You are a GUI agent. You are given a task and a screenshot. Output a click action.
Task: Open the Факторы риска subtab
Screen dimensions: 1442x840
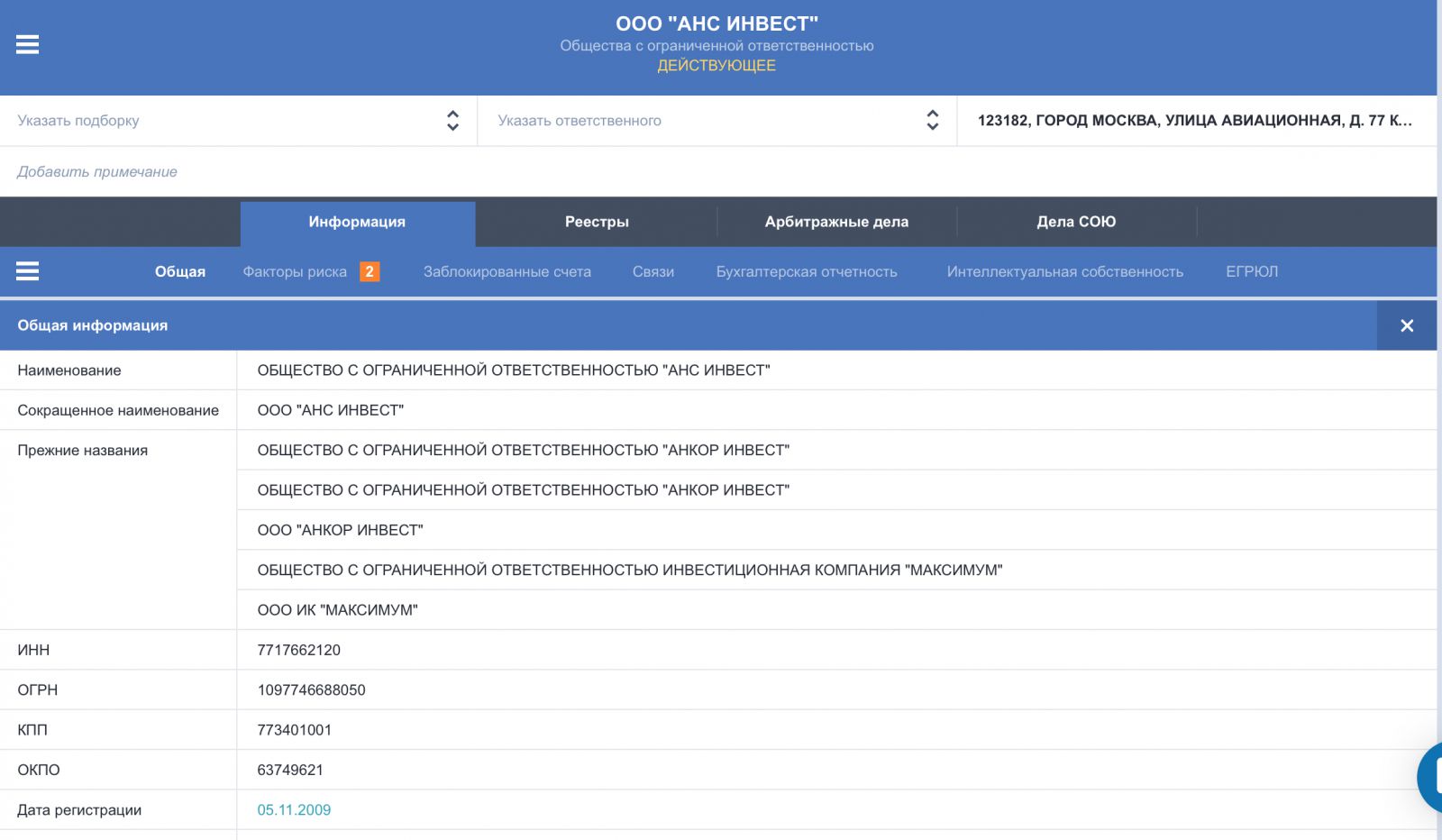[295, 271]
